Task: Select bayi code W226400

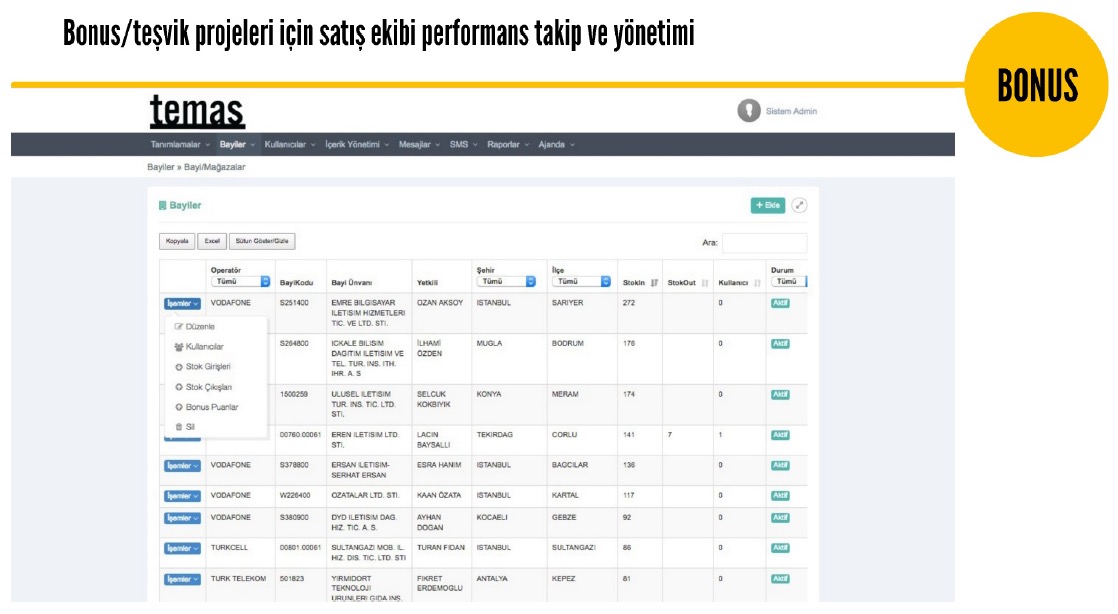Action: click(x=294, y=496)
